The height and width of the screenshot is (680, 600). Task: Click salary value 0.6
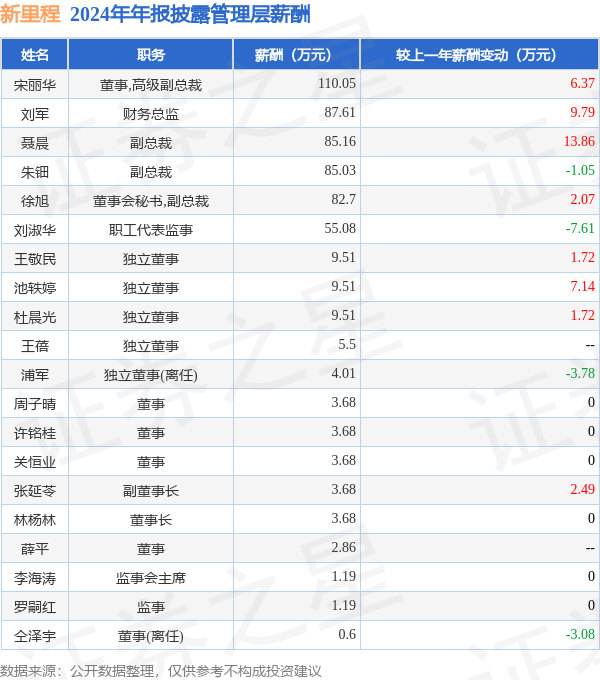pos(347,635)
